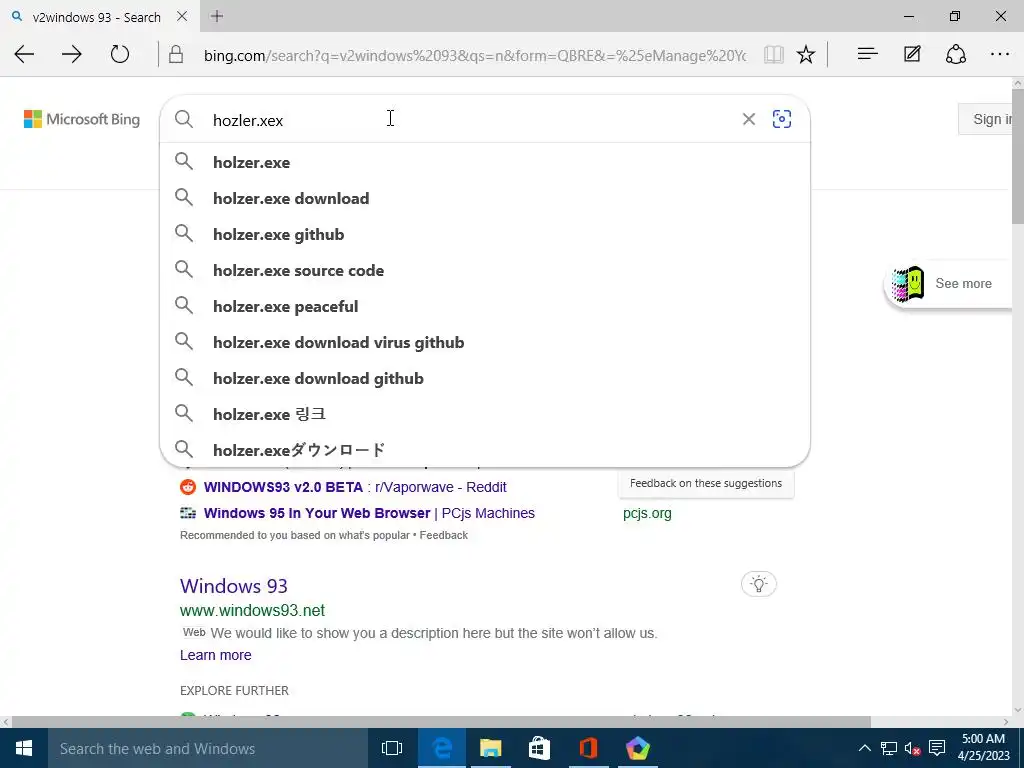Image resolution: width=1024 pixels, height=768 pixels.
Task: Refresh the current page
Action: [x=120, y=54]
